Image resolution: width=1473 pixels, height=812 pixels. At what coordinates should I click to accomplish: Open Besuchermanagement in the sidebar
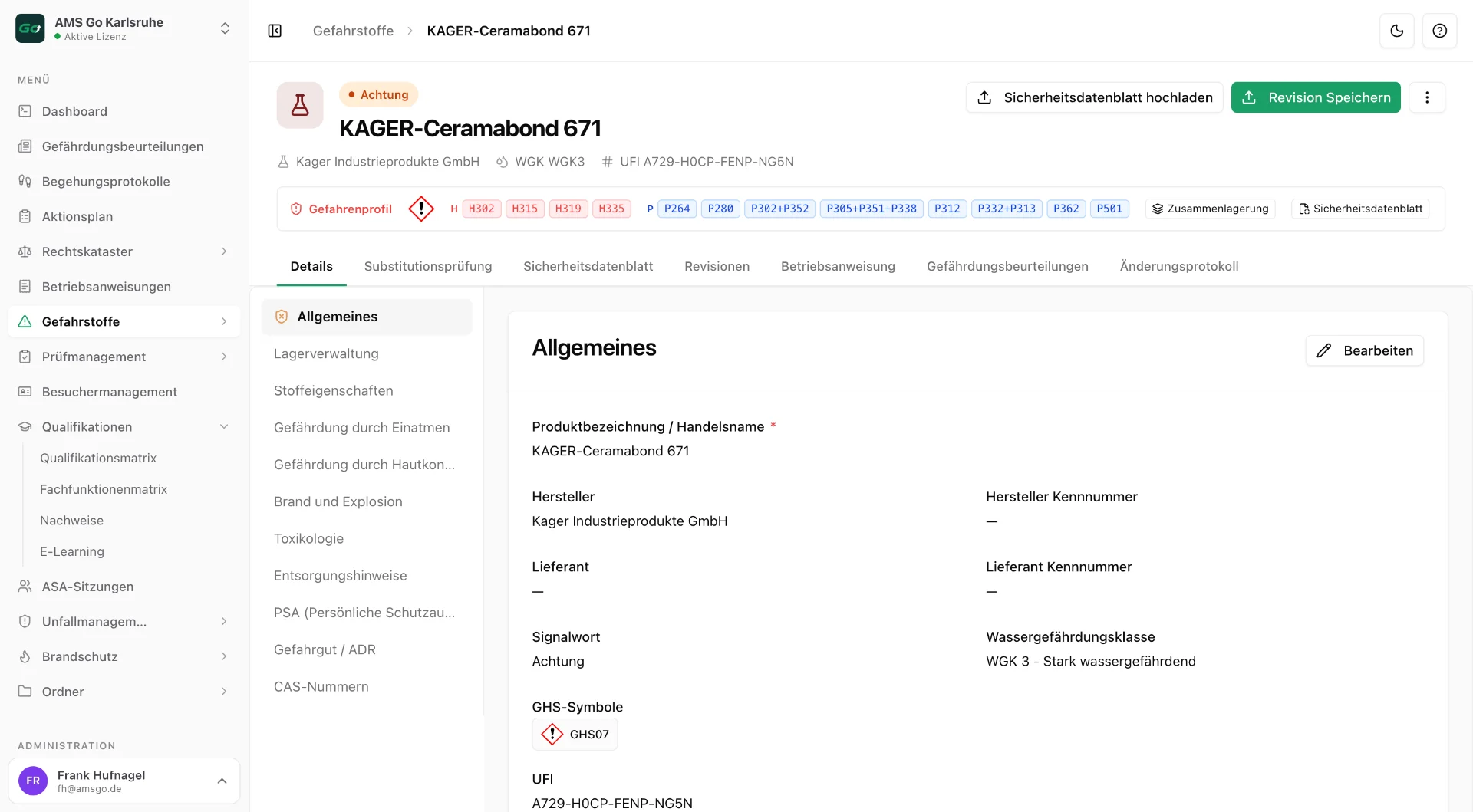(124, 392)
